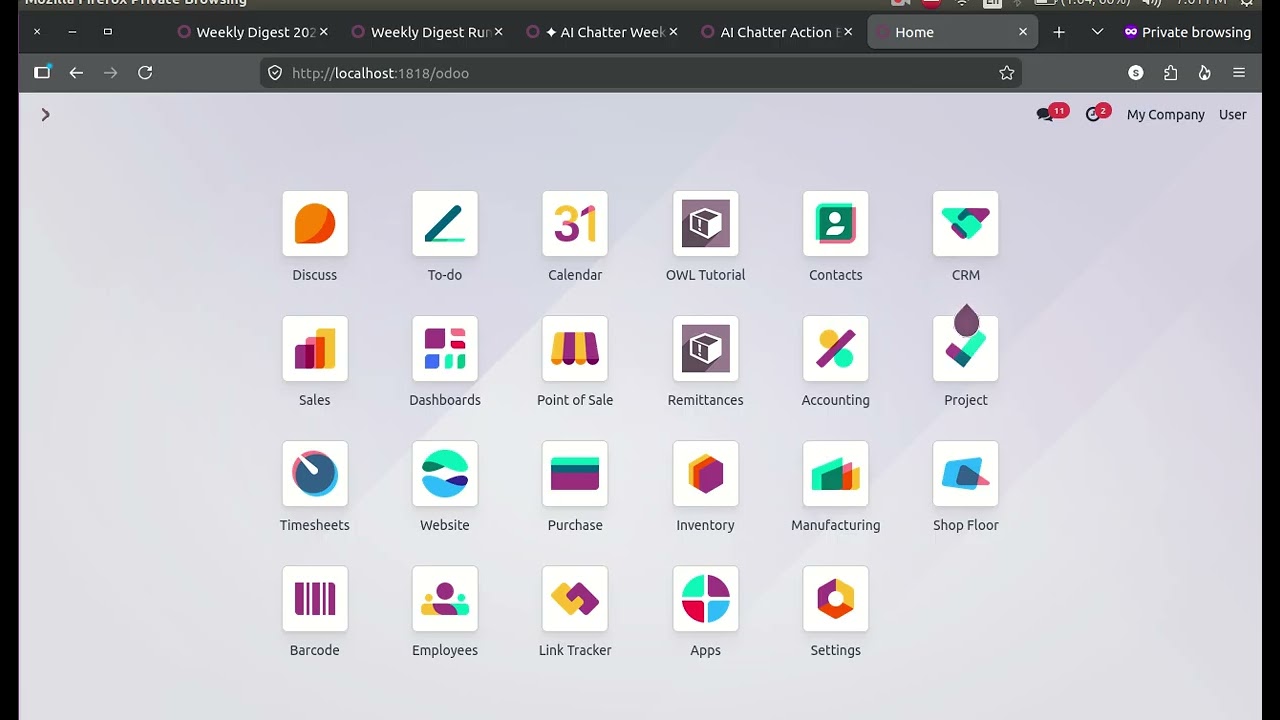Launch the Purchase app

pos(575,474)
